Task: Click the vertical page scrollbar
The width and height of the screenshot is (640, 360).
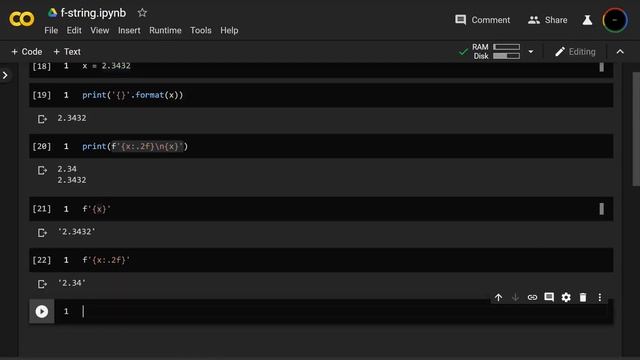Action: coord(636,129)
